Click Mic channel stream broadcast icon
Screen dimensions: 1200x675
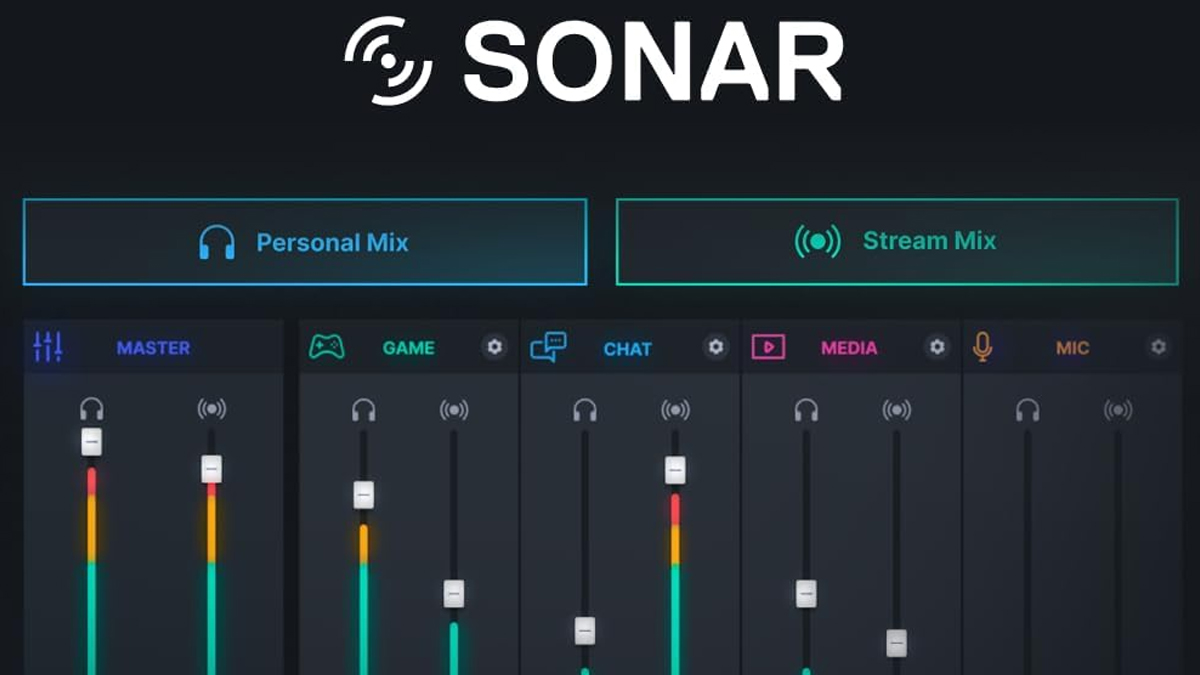1118,410
